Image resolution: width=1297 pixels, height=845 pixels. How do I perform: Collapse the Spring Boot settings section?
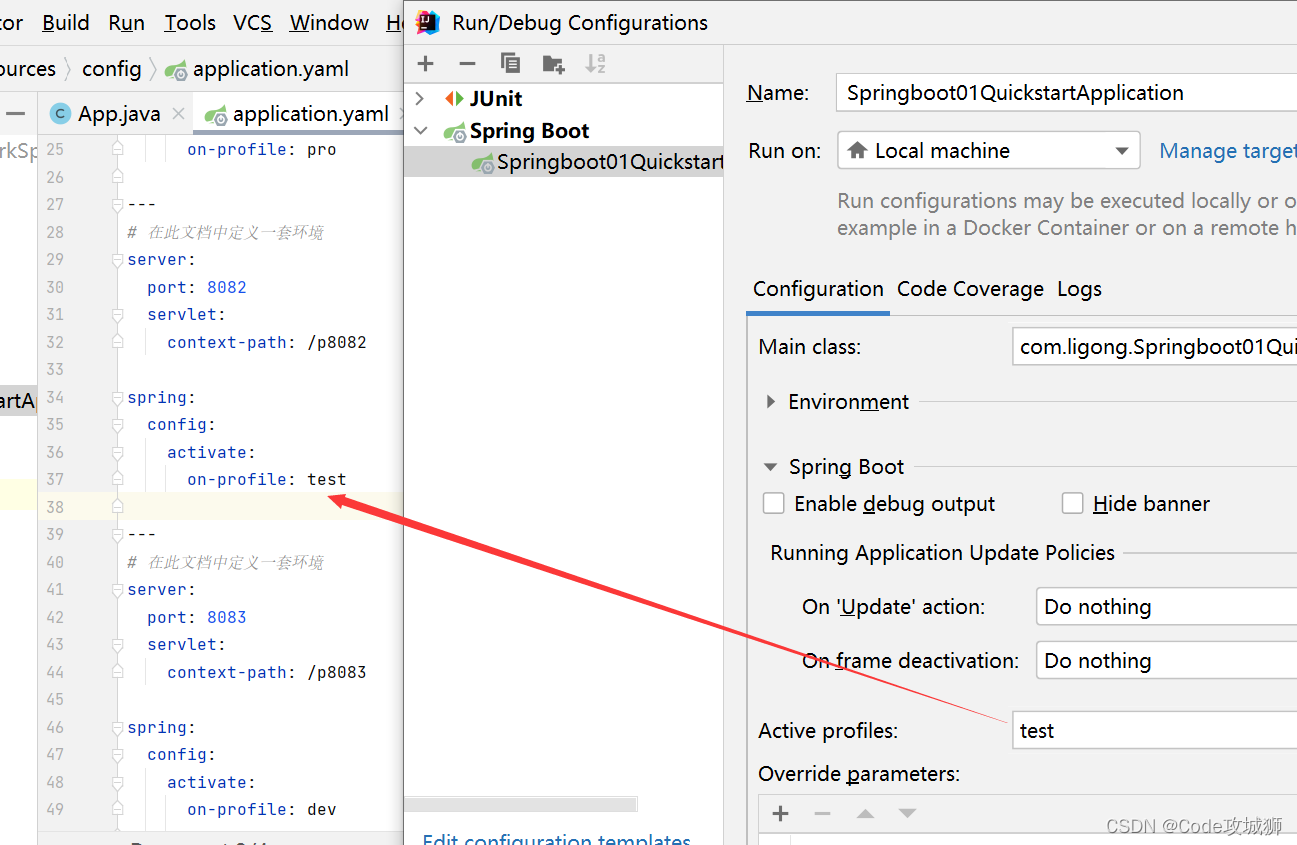coord(770,466)
